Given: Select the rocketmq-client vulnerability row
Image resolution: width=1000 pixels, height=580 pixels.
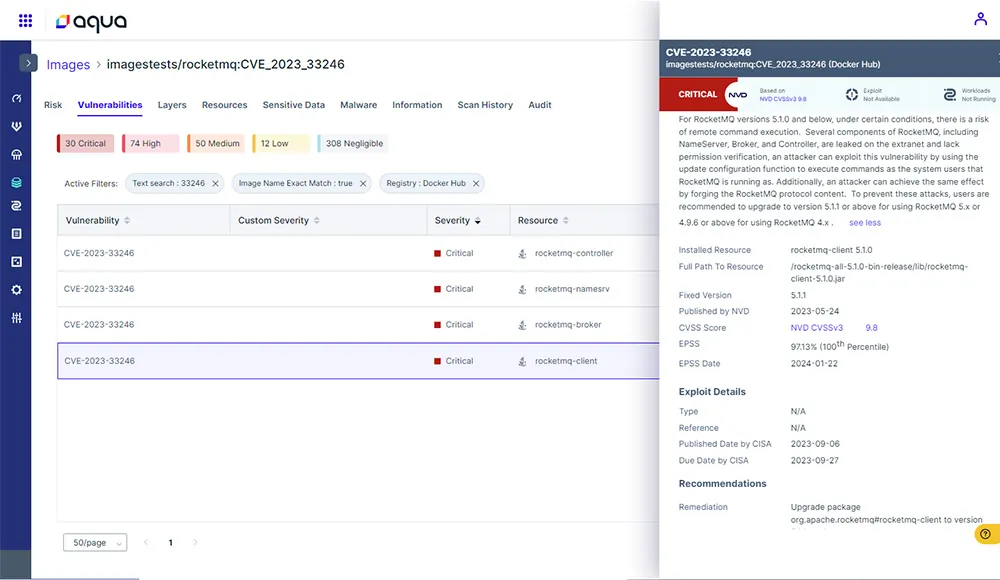Looking at the screenshot, I should click(358, 361).
